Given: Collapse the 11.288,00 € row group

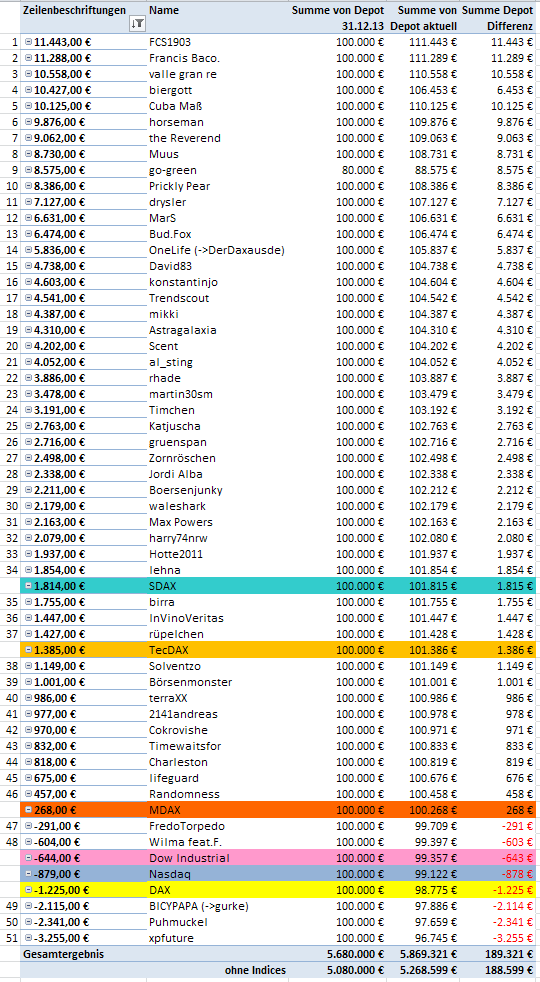Looking at the screenshot, I should (x=29, y=58).
